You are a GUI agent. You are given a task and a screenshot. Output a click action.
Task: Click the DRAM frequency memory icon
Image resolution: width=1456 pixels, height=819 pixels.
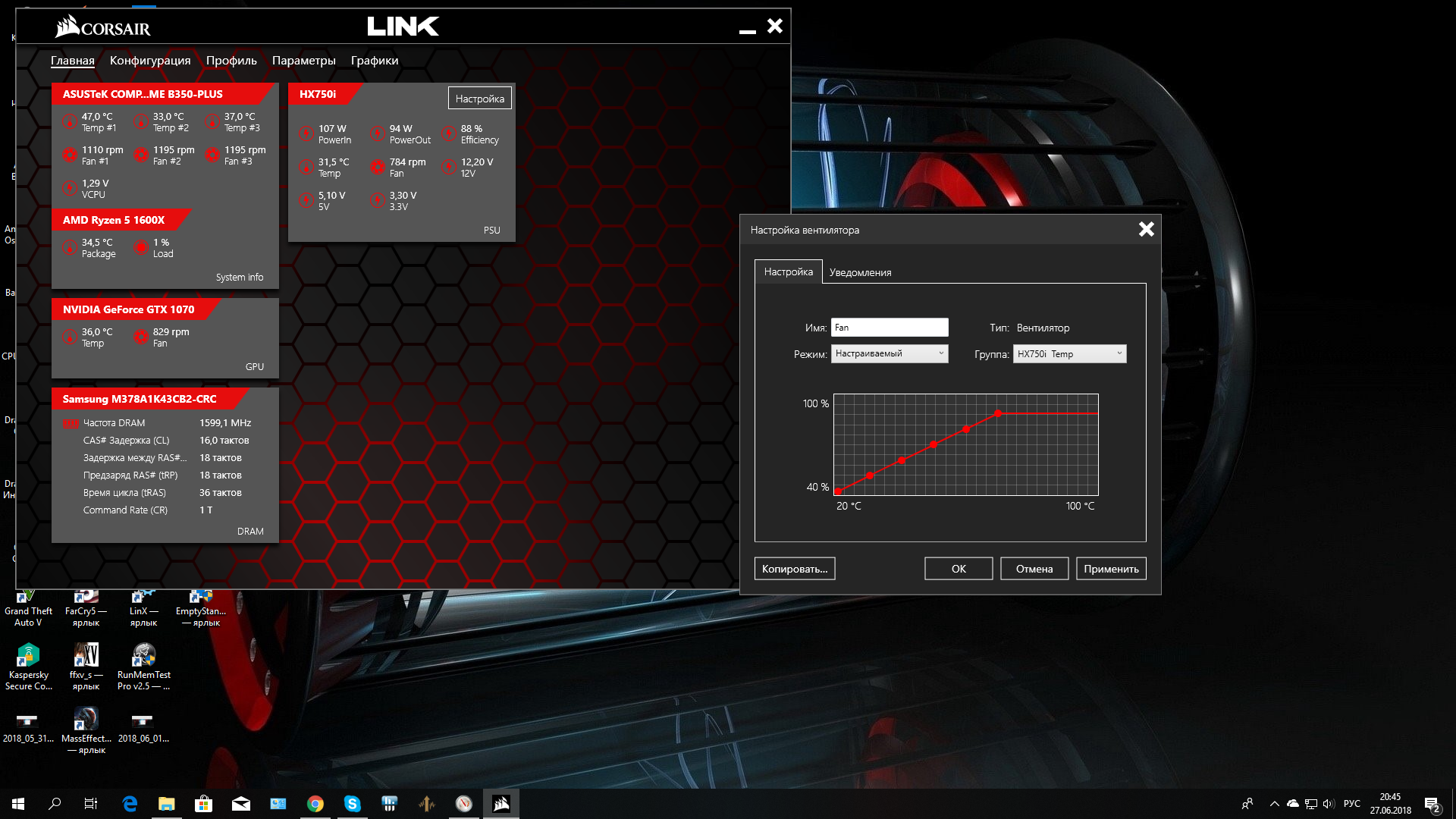[x=71, y=423]
